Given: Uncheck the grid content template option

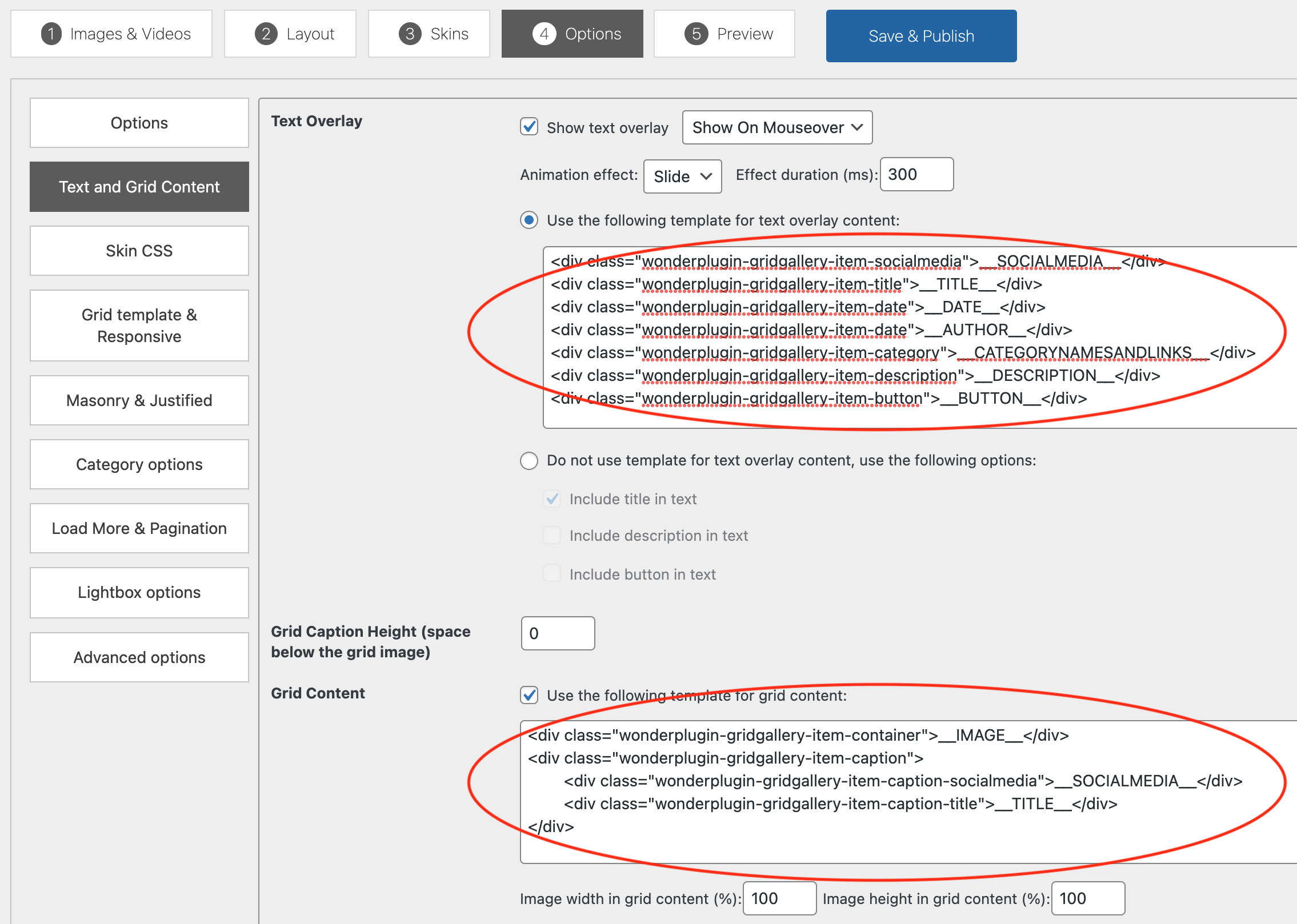Looking at the screenshot, I should [529, 696].
